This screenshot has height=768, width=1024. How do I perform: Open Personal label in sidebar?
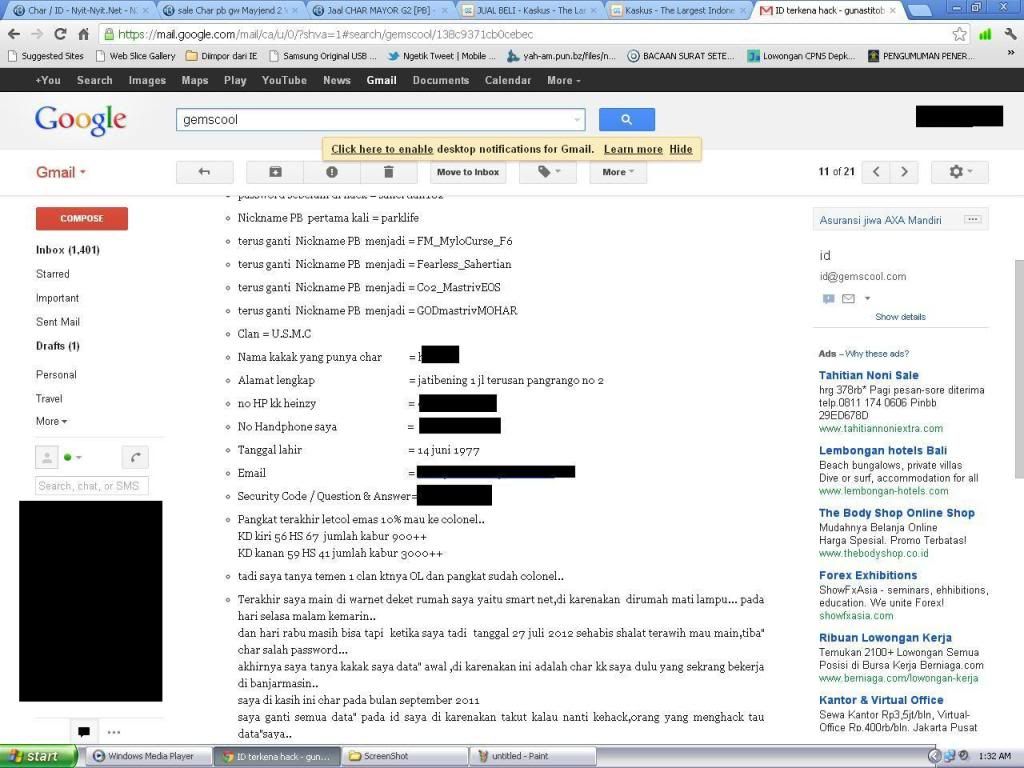click(x=56, y=374)
